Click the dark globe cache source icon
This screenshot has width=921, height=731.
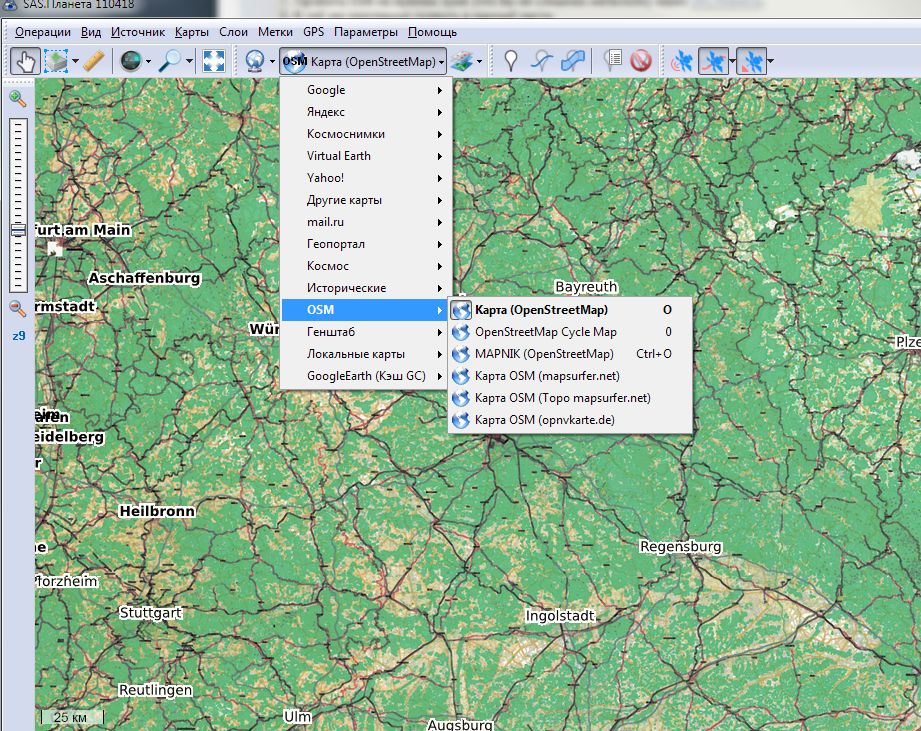[130, 61]
